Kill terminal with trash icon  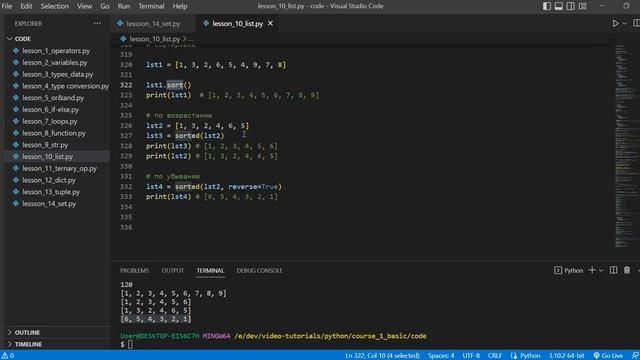[x=627, y=270]
